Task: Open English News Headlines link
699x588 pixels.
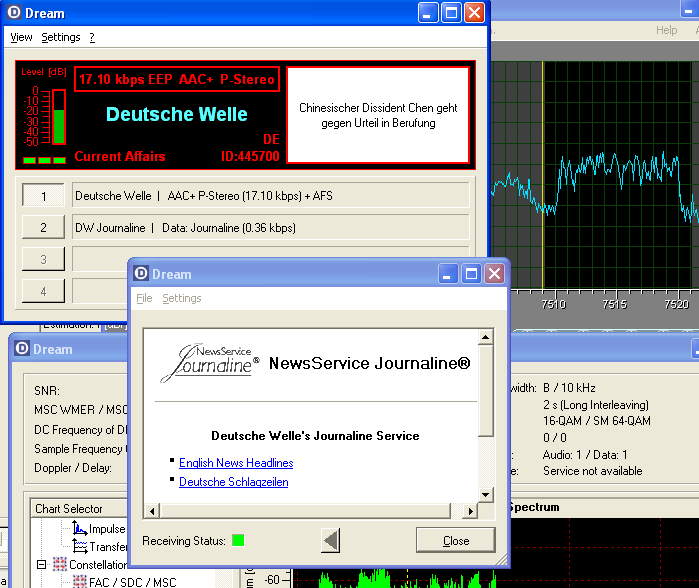Action: tap(236, 463)
